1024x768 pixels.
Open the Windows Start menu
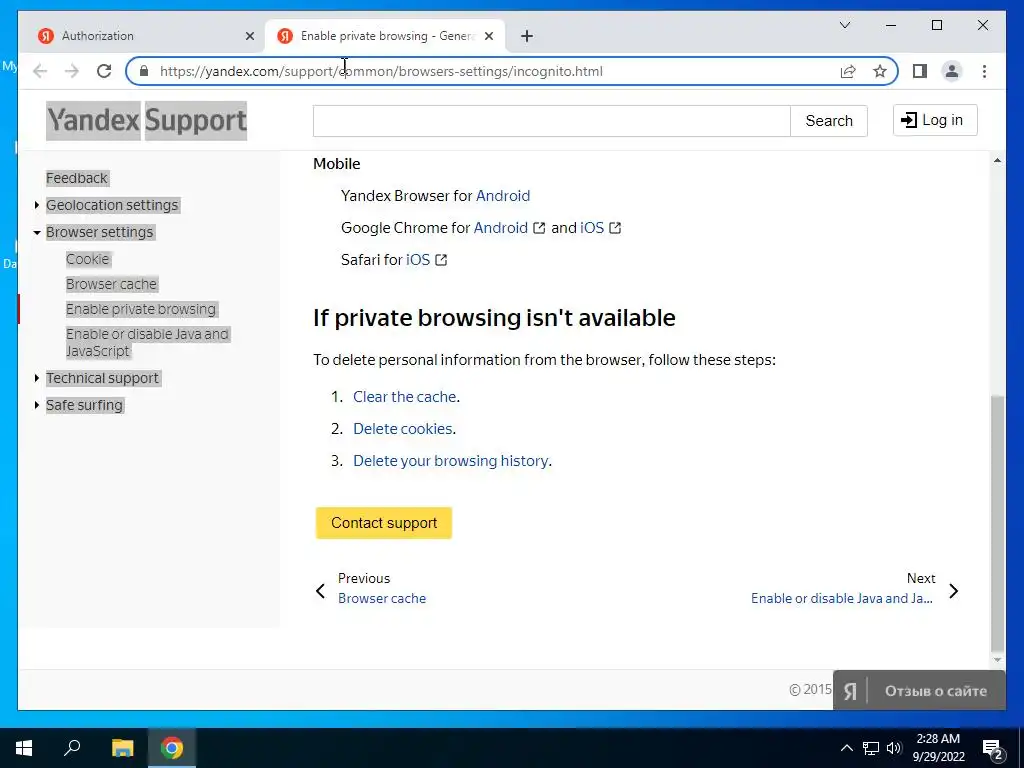point(24,748)
